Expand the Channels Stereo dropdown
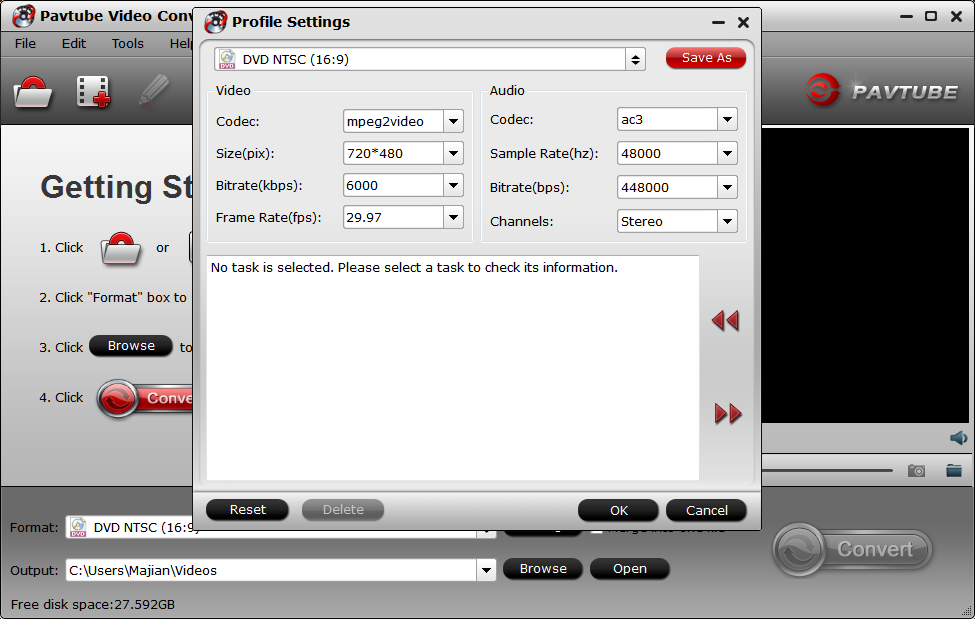Viewport: 975px width, 619px height. click(727, 221)
